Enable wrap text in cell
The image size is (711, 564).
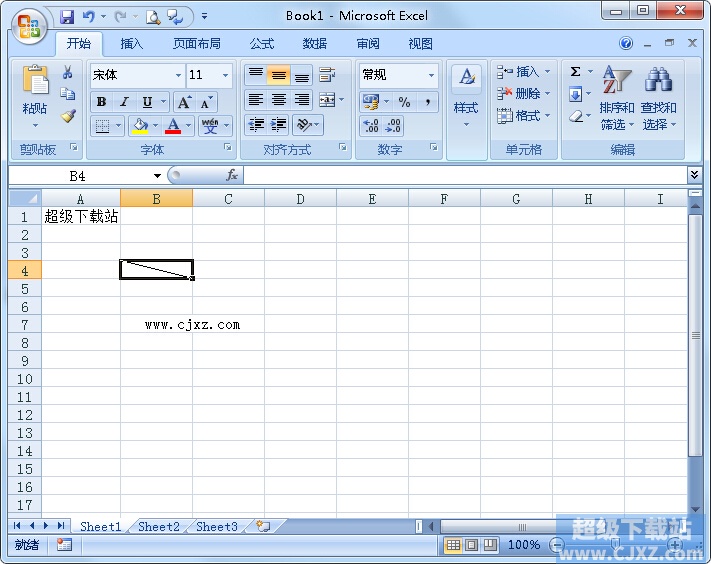pyautogui.click(x=327, y=74)
